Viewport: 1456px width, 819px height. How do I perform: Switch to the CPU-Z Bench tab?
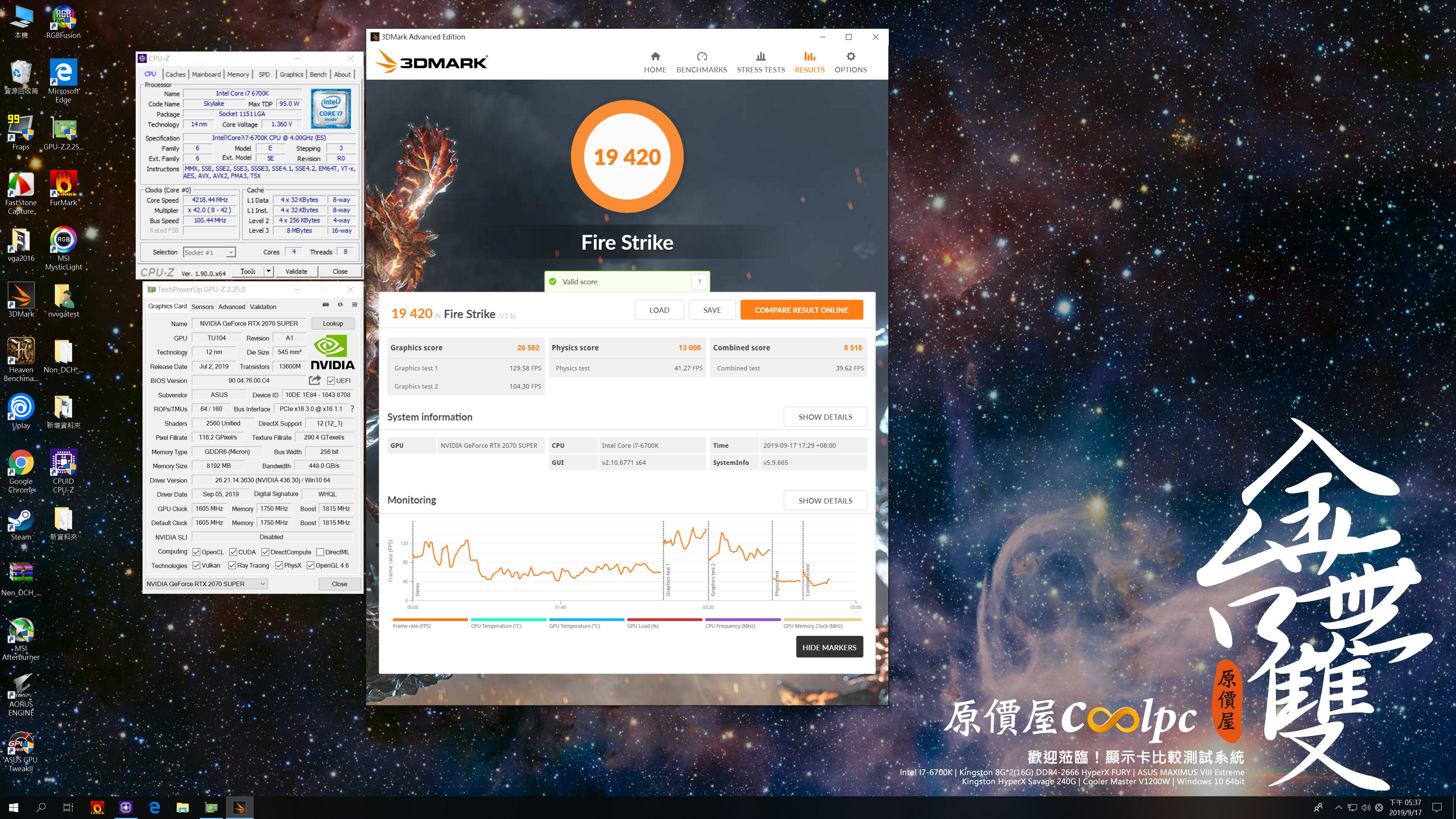click(x=318, y=74)
